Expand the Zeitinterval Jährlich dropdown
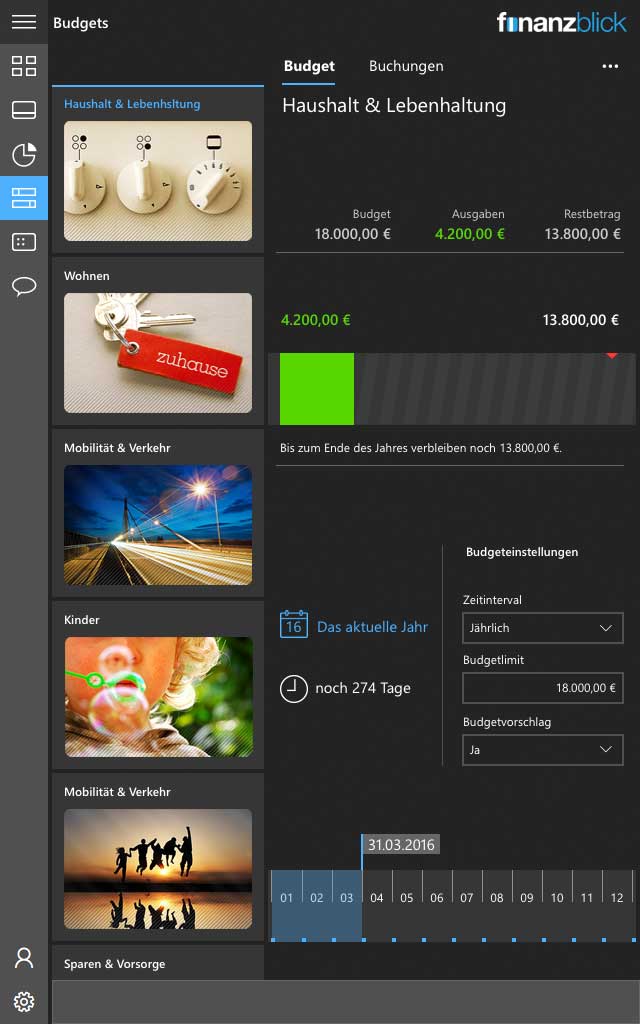Screen dimensions: 640x1024 (543, 628)
